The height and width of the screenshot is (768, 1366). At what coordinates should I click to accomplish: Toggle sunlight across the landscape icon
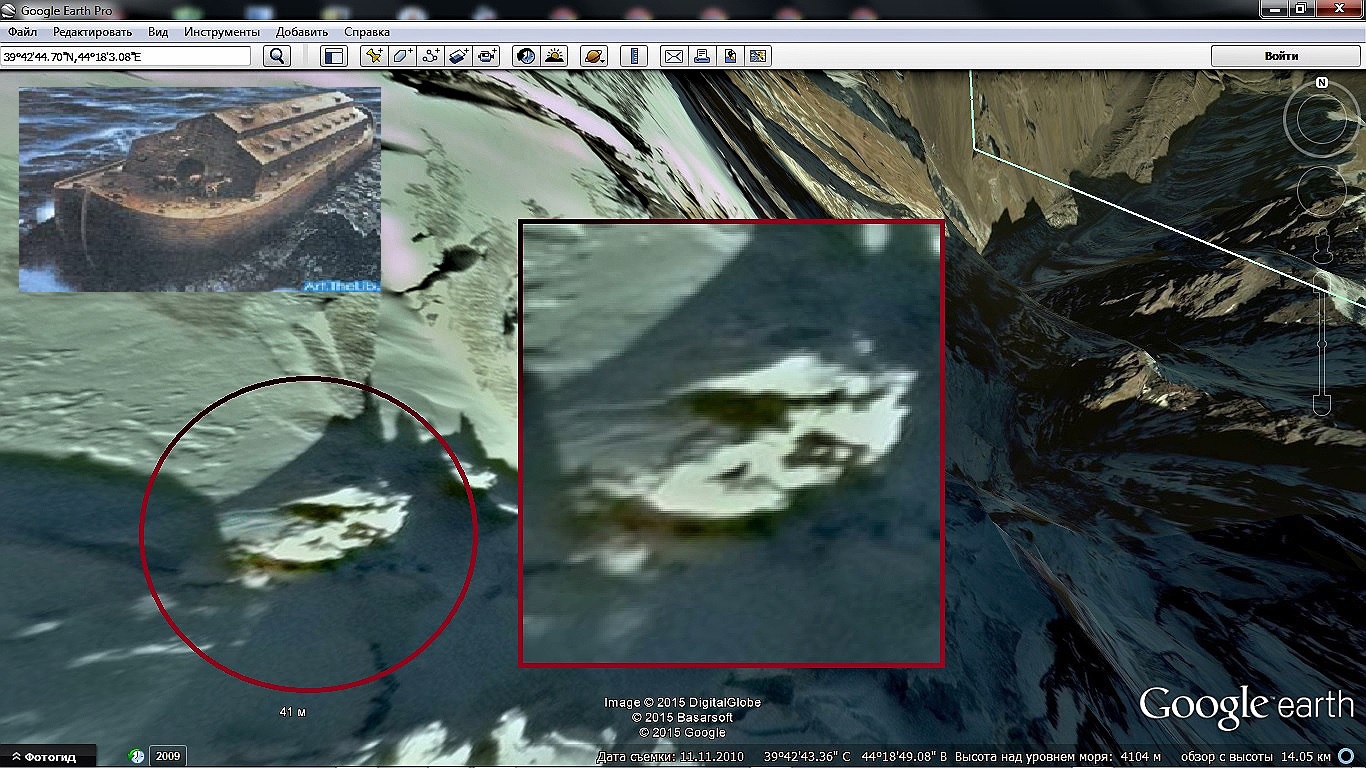(554, 56)
